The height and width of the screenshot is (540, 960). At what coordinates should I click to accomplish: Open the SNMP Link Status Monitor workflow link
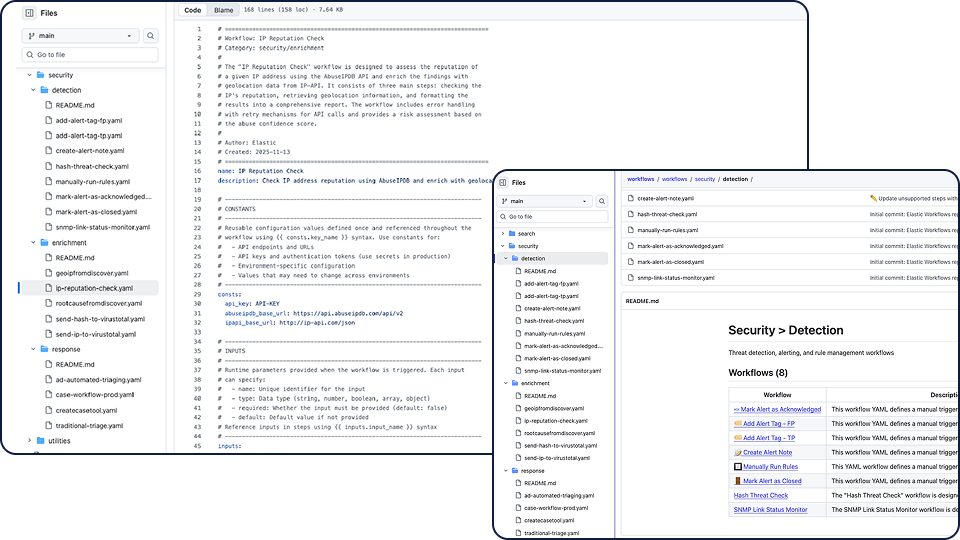coord(770,510)
